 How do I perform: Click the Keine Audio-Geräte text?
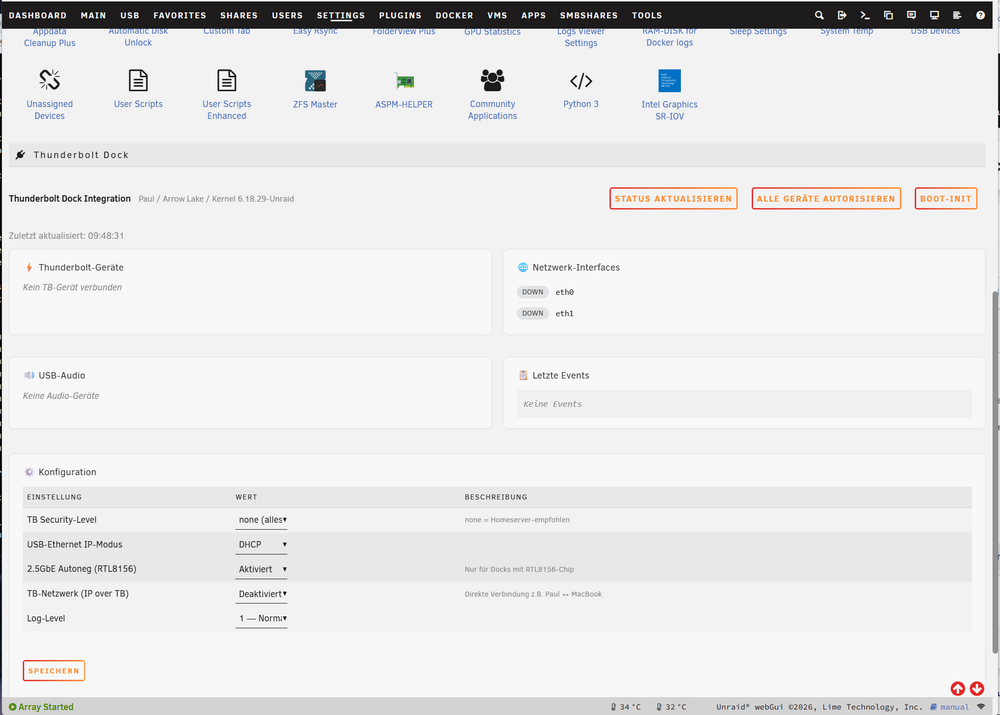(x=61, y=396)
